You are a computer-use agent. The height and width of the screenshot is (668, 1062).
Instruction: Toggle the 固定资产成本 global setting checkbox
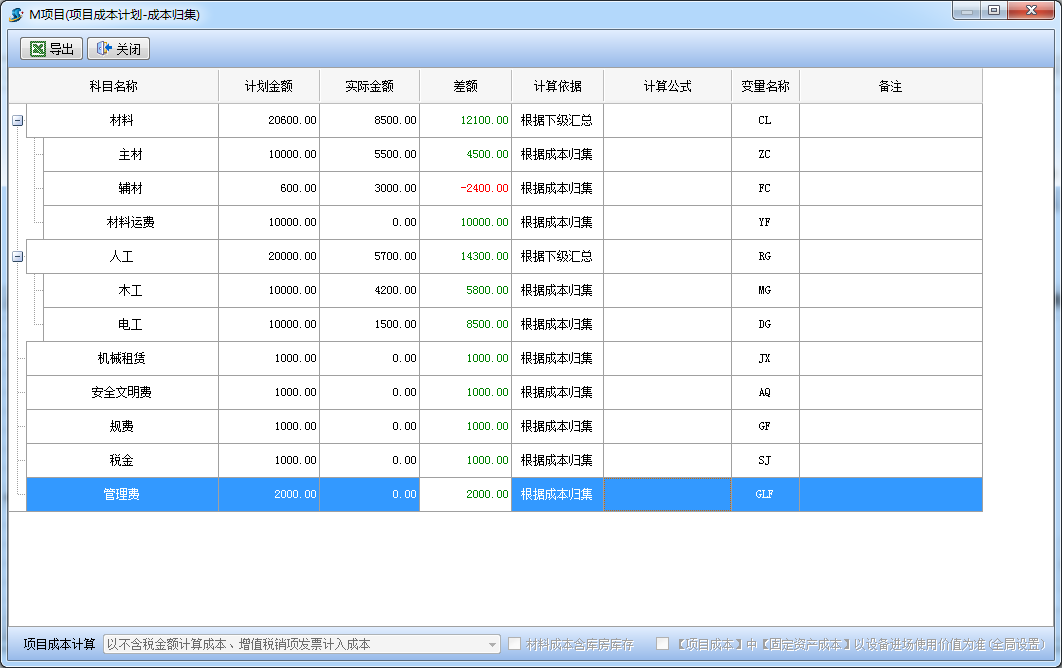(x=662, y=644)
